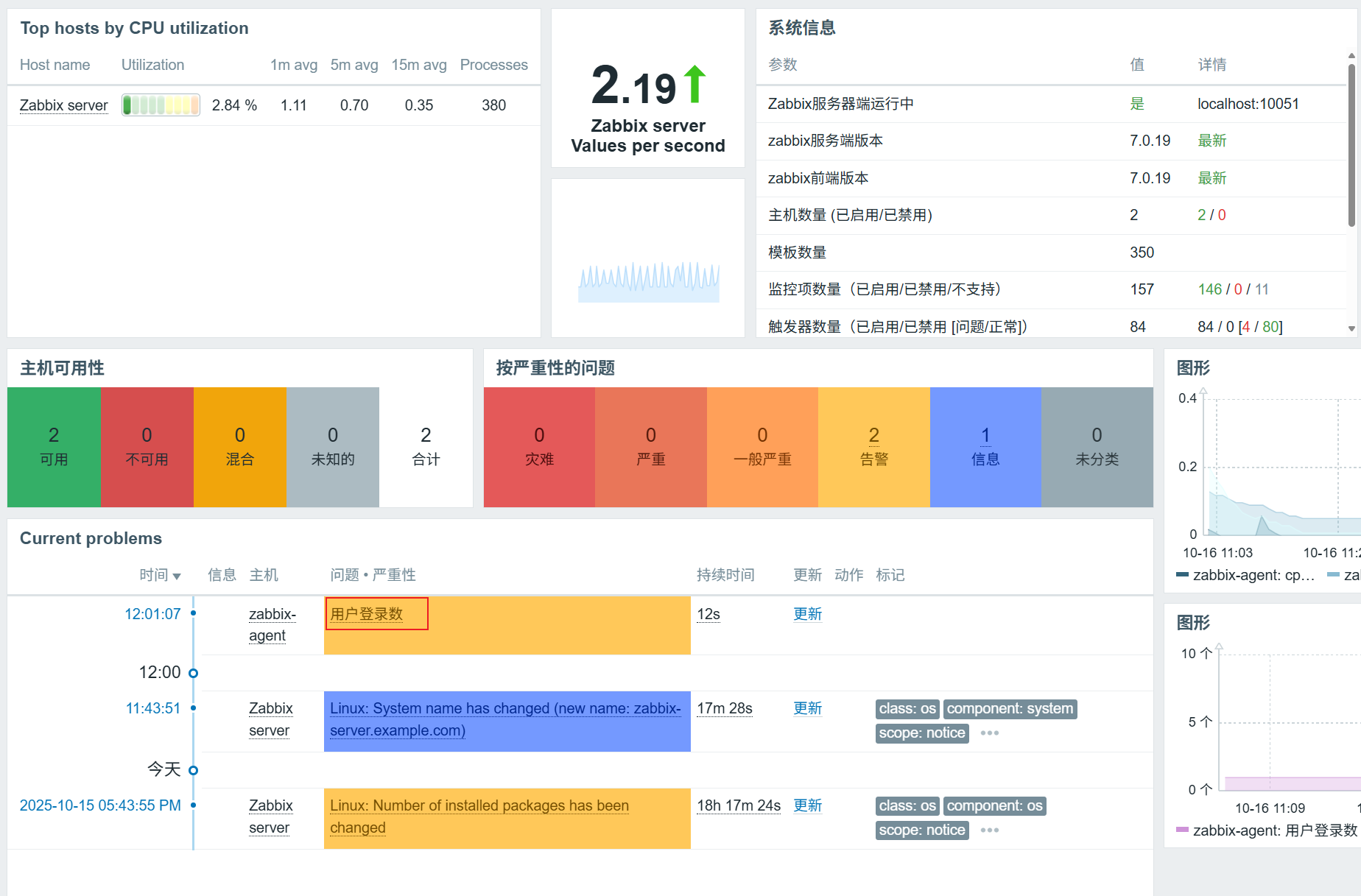1361x896 pixels.
Task: Click the green up arrow trend indicator
Action: point(694,85)
